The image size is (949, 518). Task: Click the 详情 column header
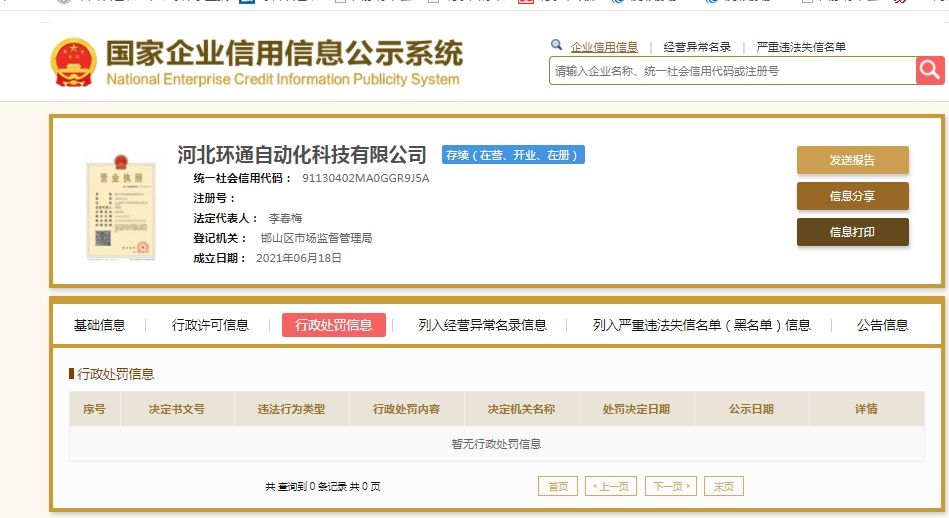[866, 409]
